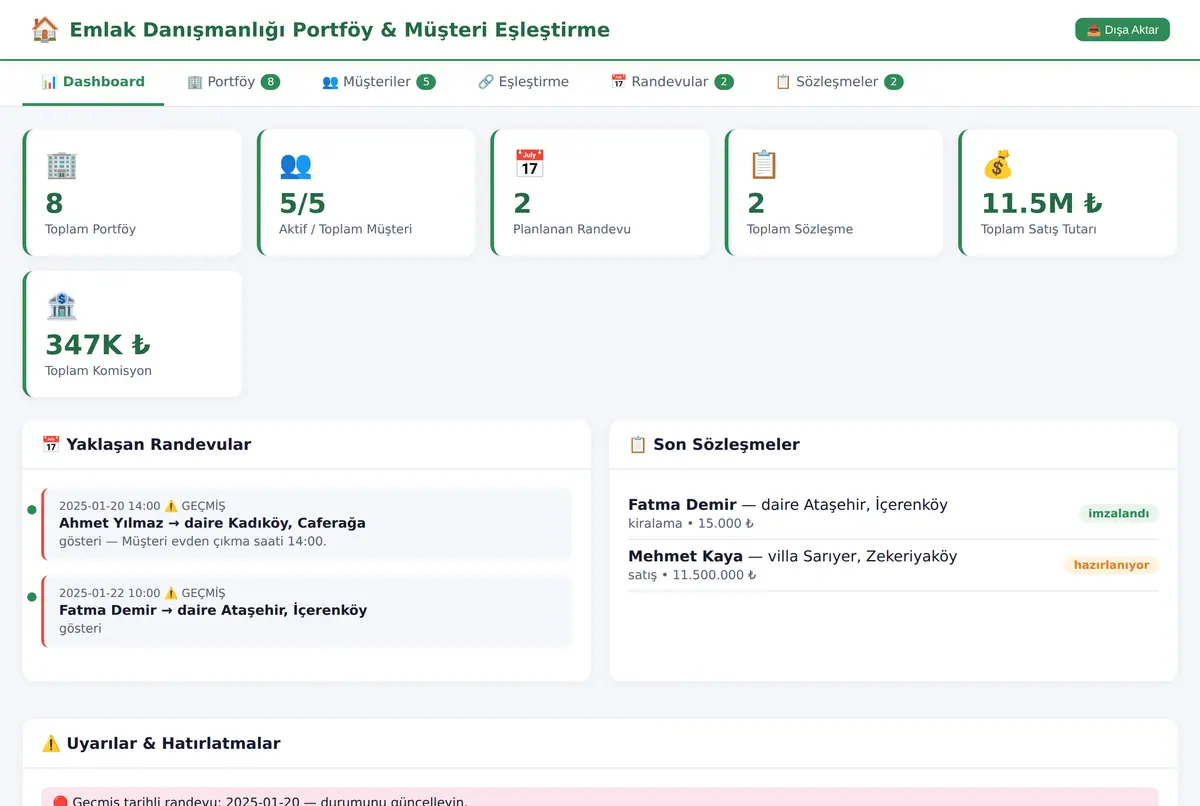The height and width of the screenshot is (806, 1200).
Task: Click the people icon on Aktif Müşteri card
Action: [x=295, y=164]
